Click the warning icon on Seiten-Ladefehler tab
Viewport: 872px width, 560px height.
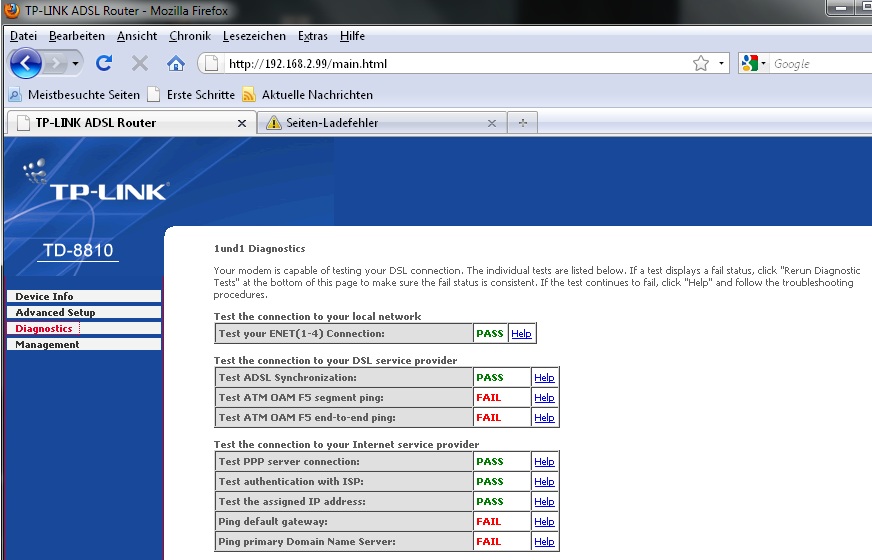[274, 123]
